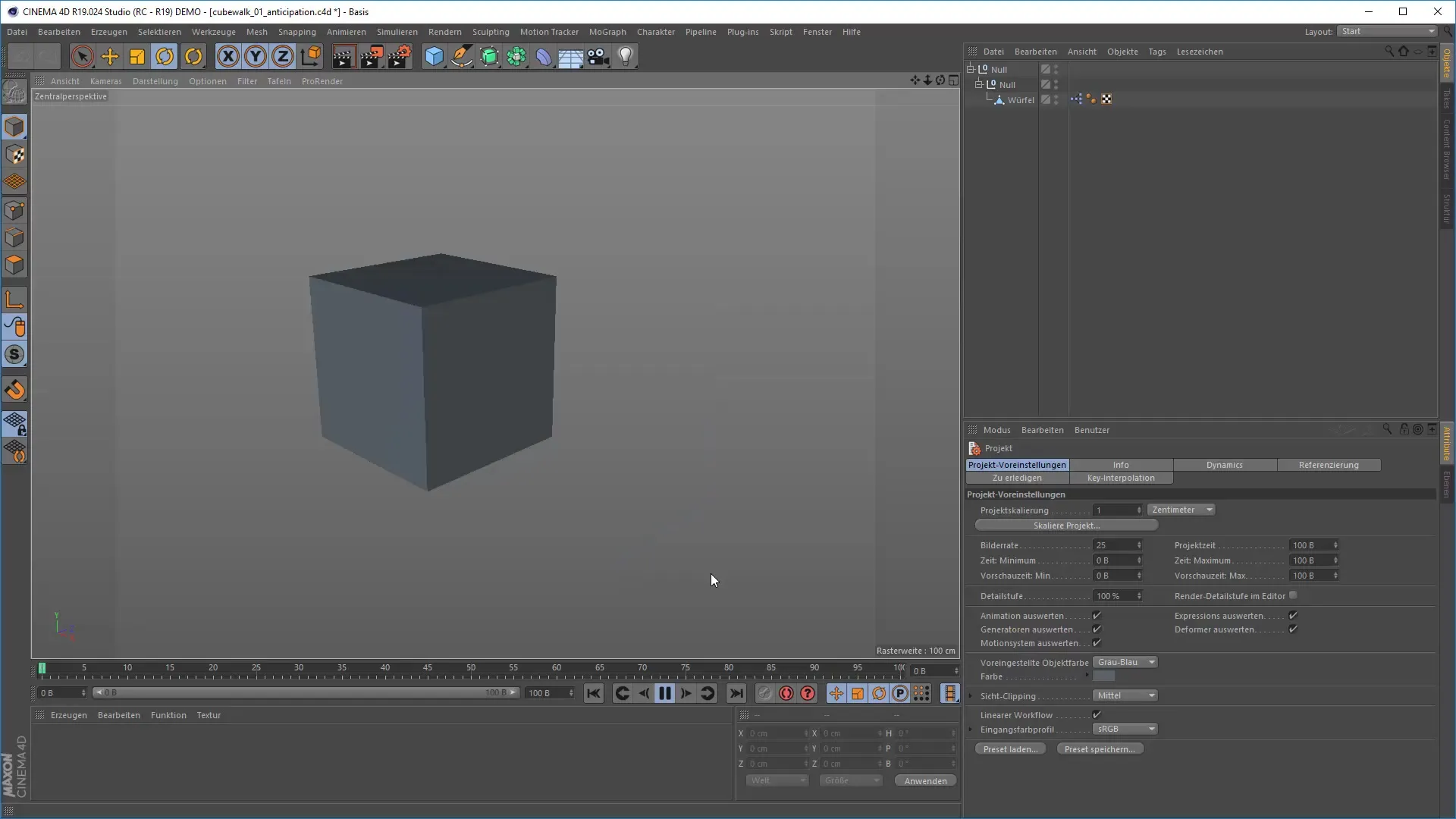Go to start of animation

594,693
